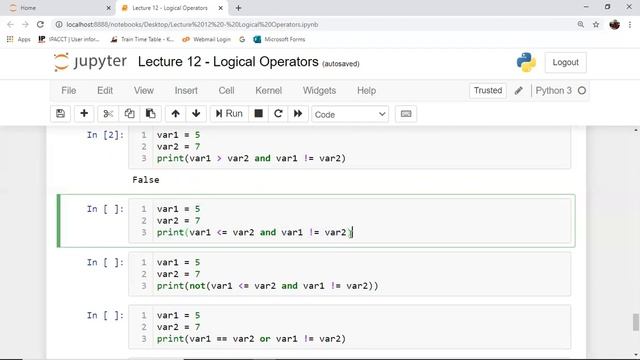Open command palette keyboard icon

coord(406,114)
